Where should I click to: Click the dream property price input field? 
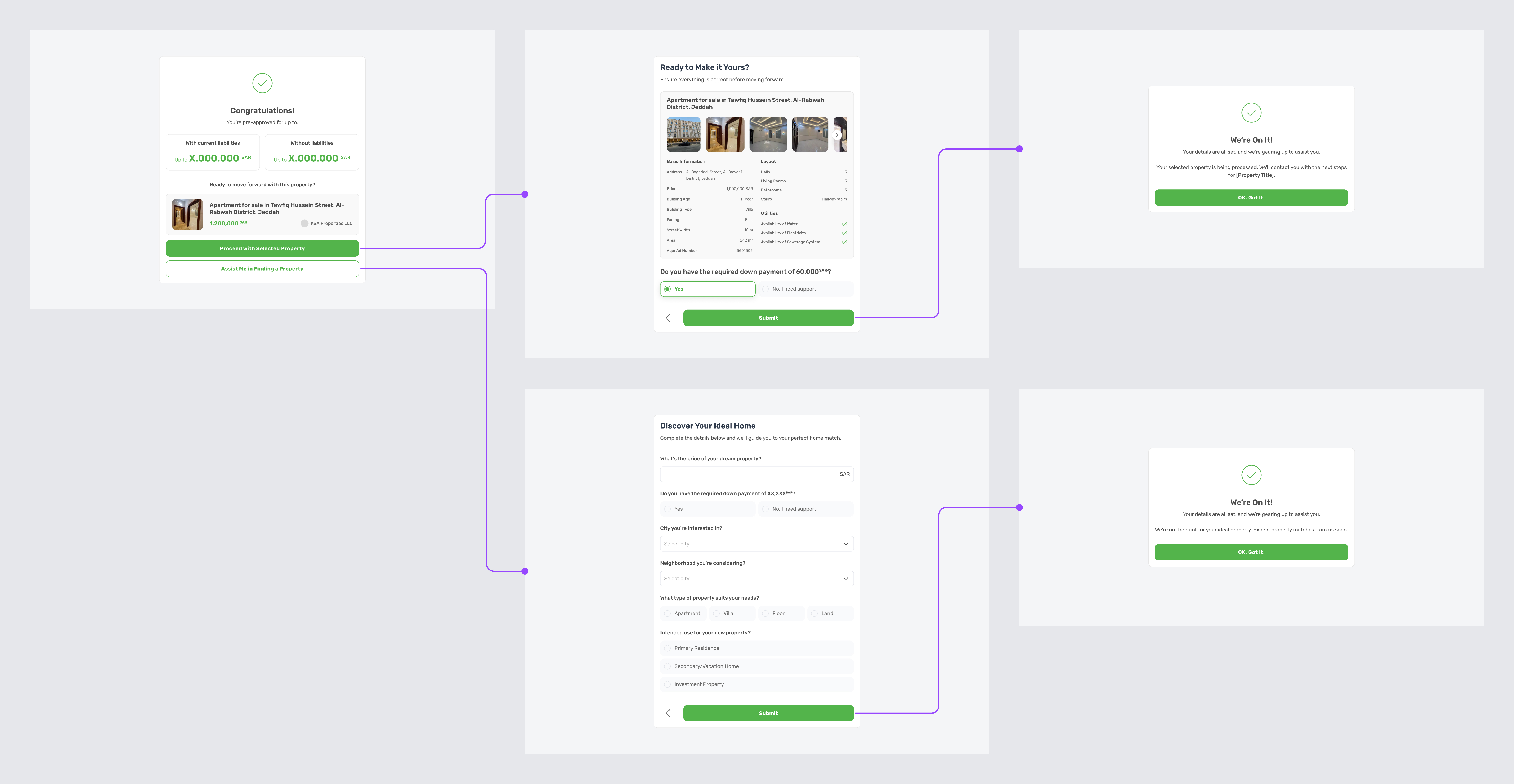[756, 474]
